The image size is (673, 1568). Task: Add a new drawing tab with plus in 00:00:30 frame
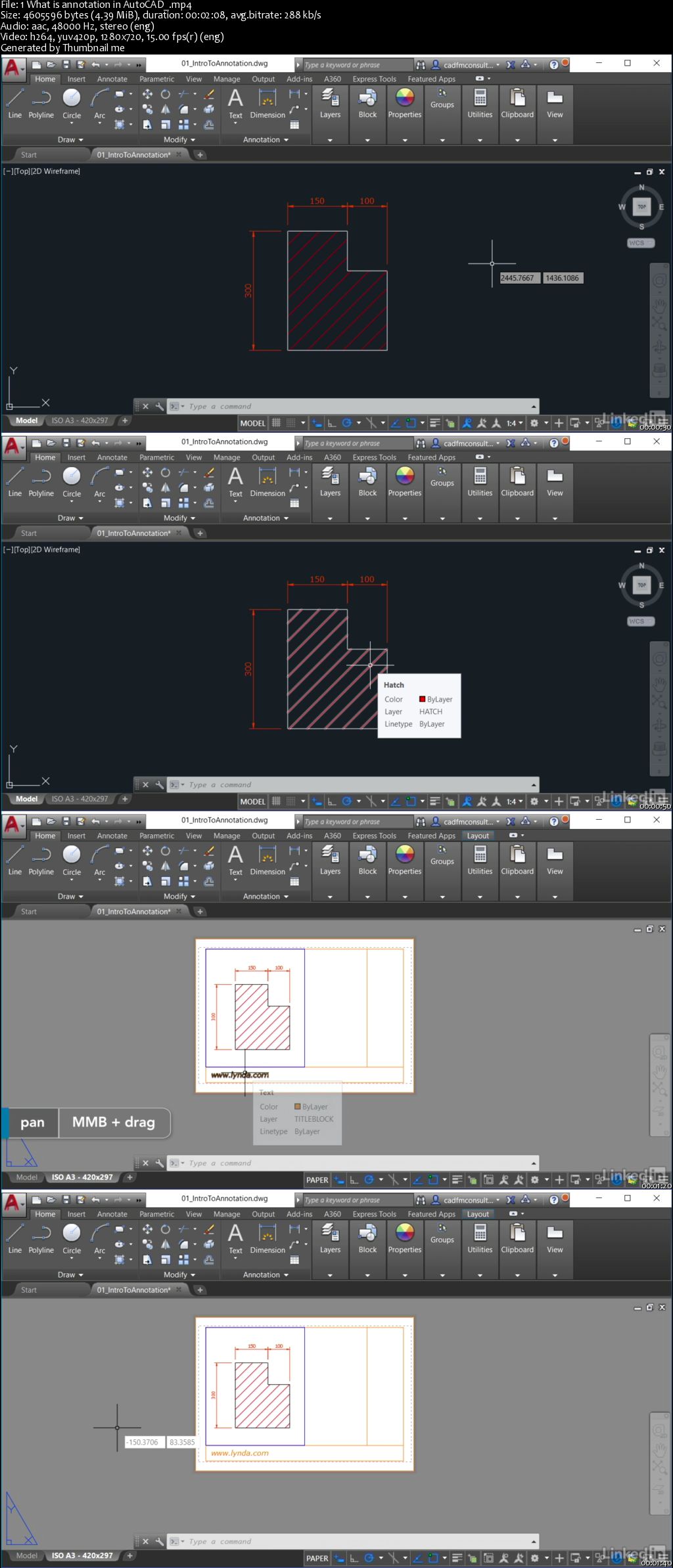pyautogui.click(x=200, y=155)
